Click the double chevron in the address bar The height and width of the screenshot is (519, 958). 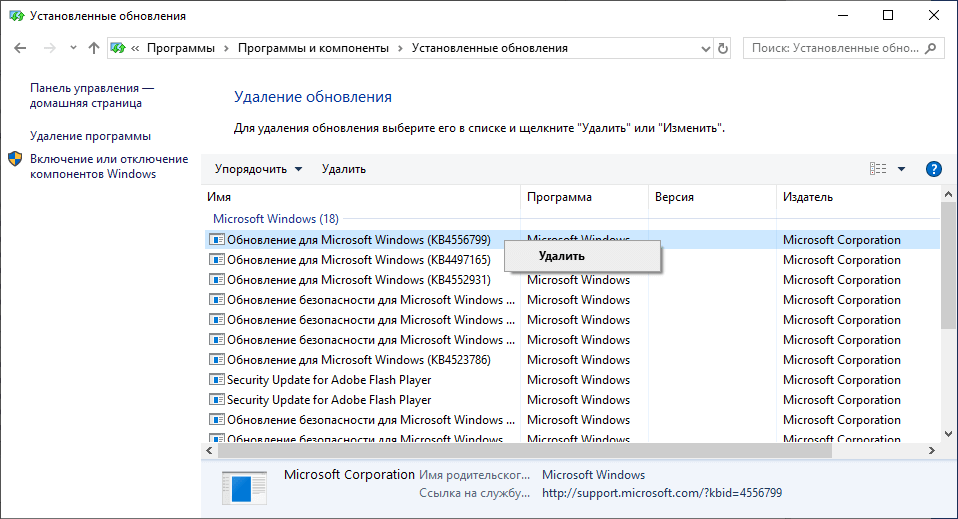pyautogui.click(x=135, y=48)
